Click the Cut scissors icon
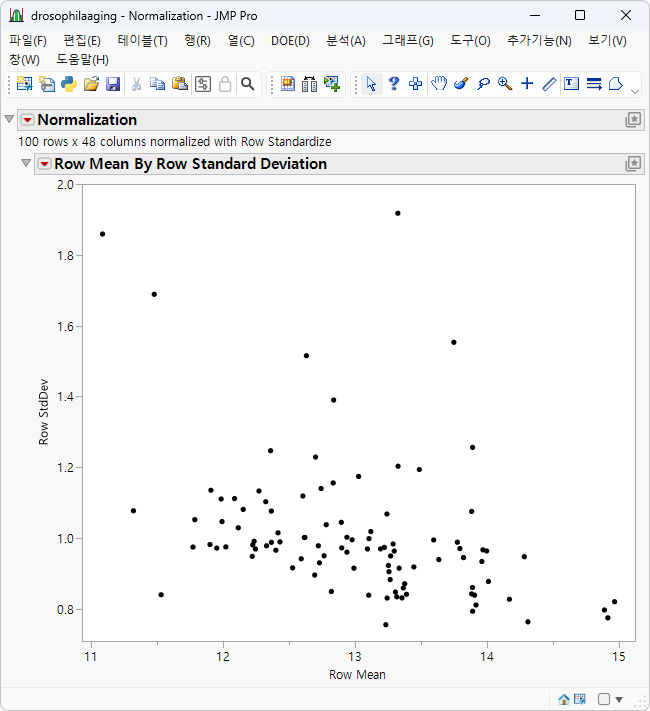Screen dimensions: 650x711 click(x=136, y=84)
